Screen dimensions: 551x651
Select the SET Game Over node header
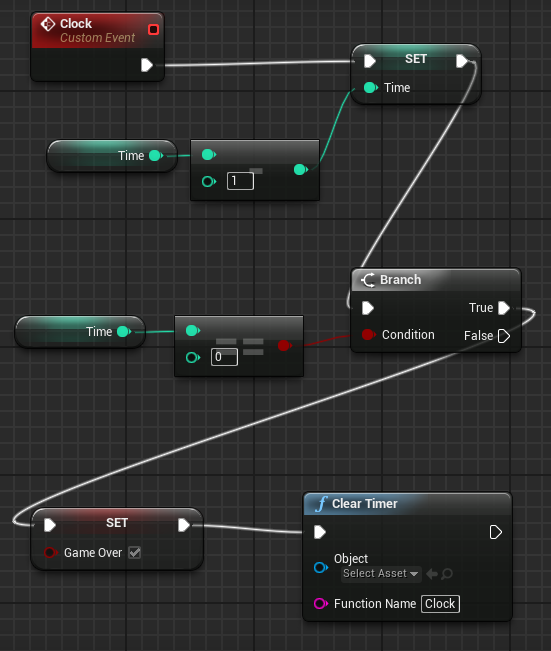click(x=117, y=523)
